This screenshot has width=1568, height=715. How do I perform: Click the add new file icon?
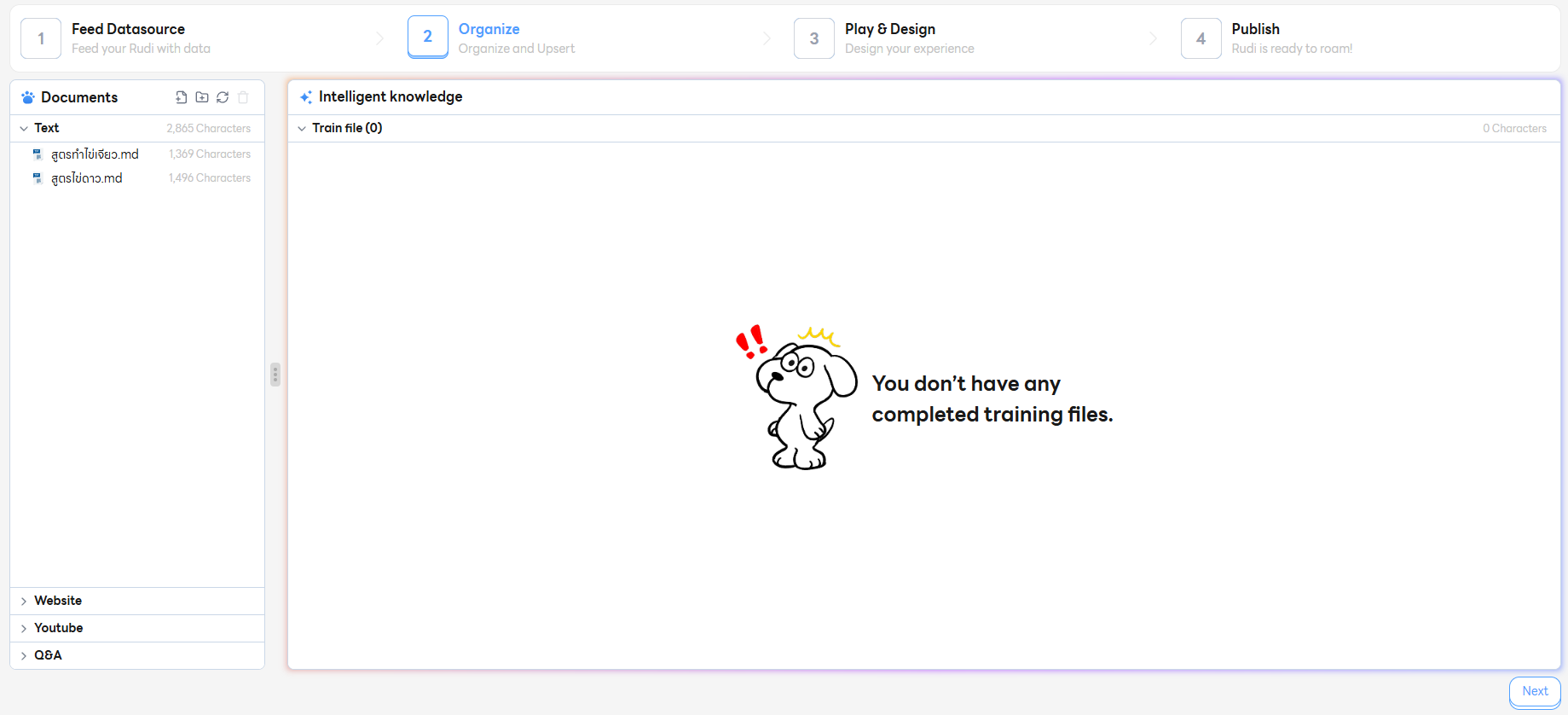pyautogui.click(x=181, y=97)
